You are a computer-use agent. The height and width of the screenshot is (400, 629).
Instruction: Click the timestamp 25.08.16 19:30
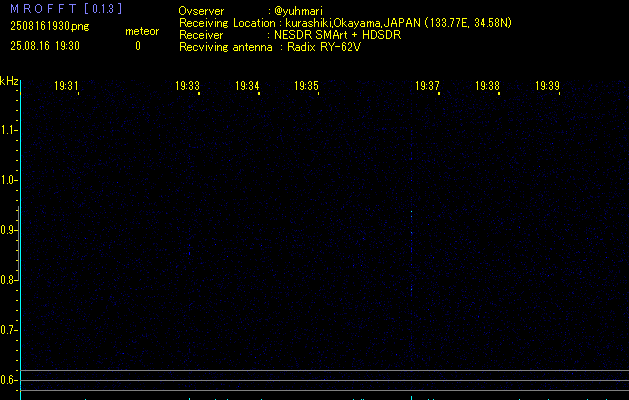[45, 46]
